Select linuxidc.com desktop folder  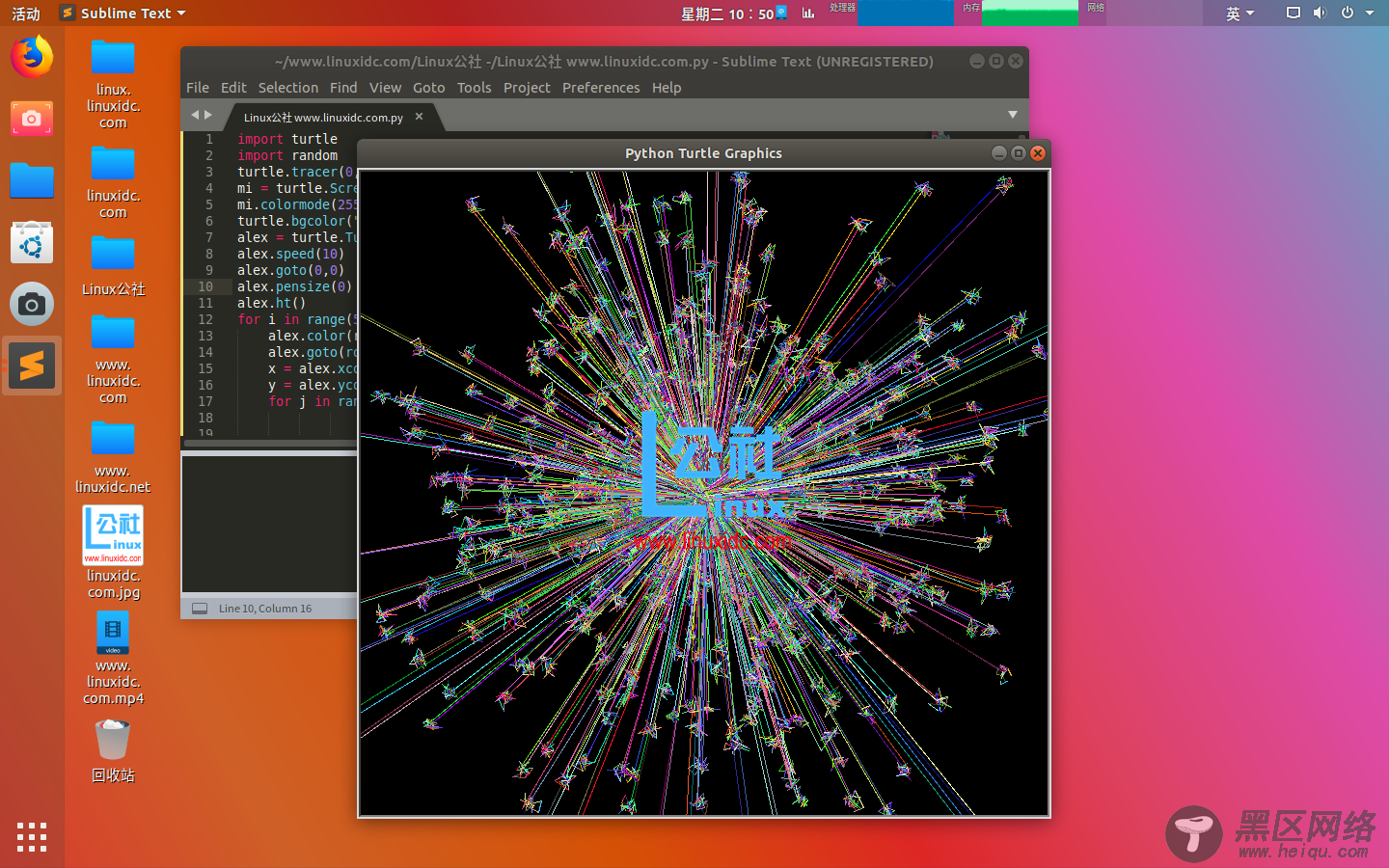pyautogui.click(x=113, y=182)
